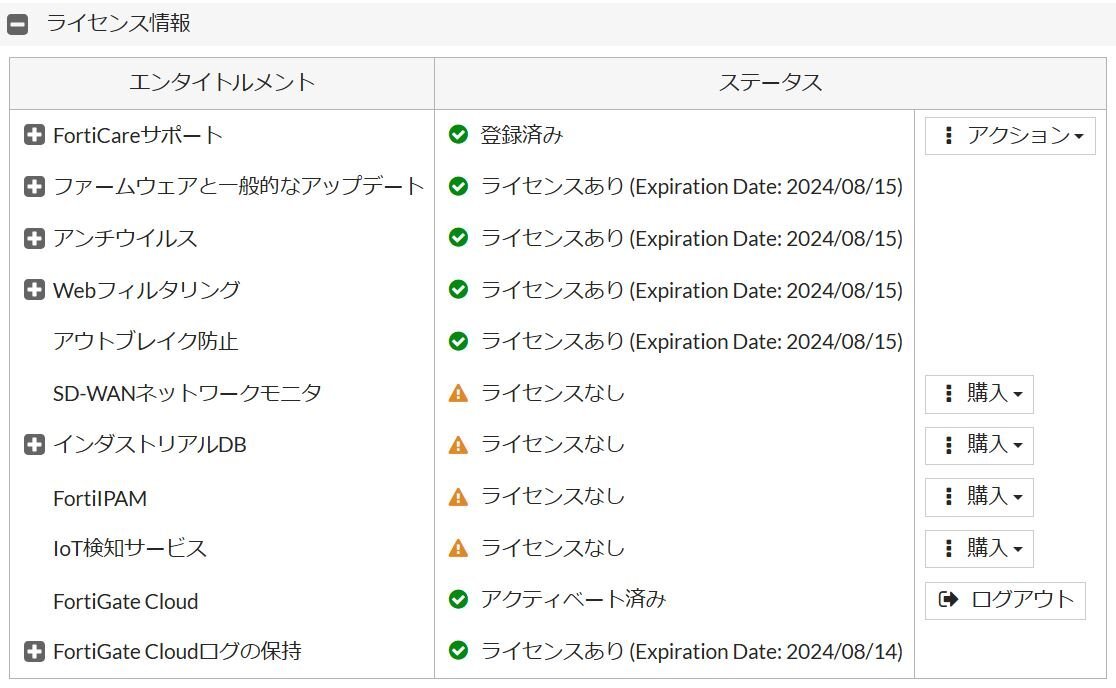
Task: Click warning icon in IoT検知サービス row
Action: [x=458, y=548]
